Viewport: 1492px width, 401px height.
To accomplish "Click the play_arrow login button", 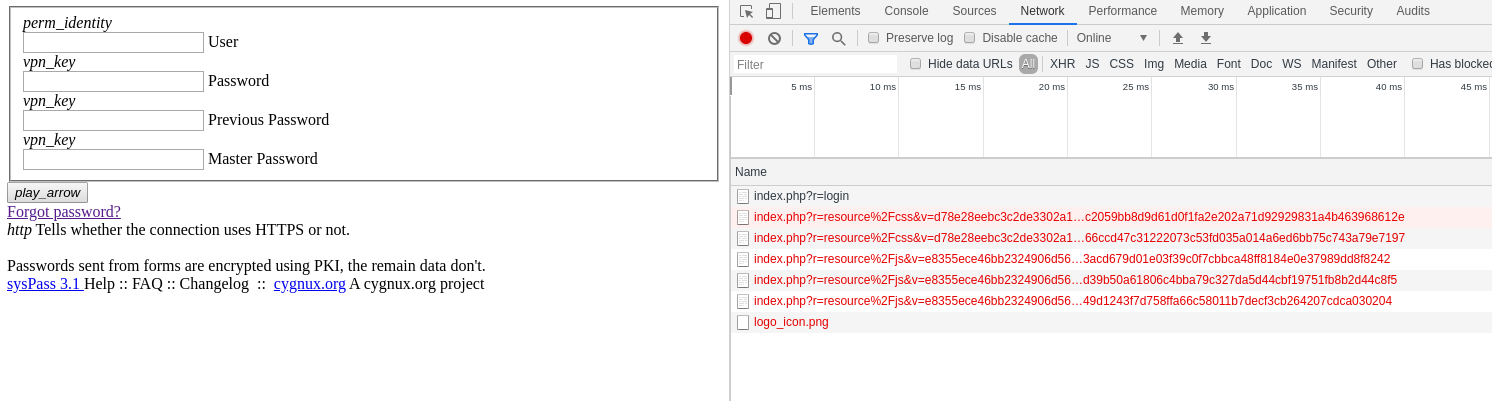I will click(x=47, y=192).
